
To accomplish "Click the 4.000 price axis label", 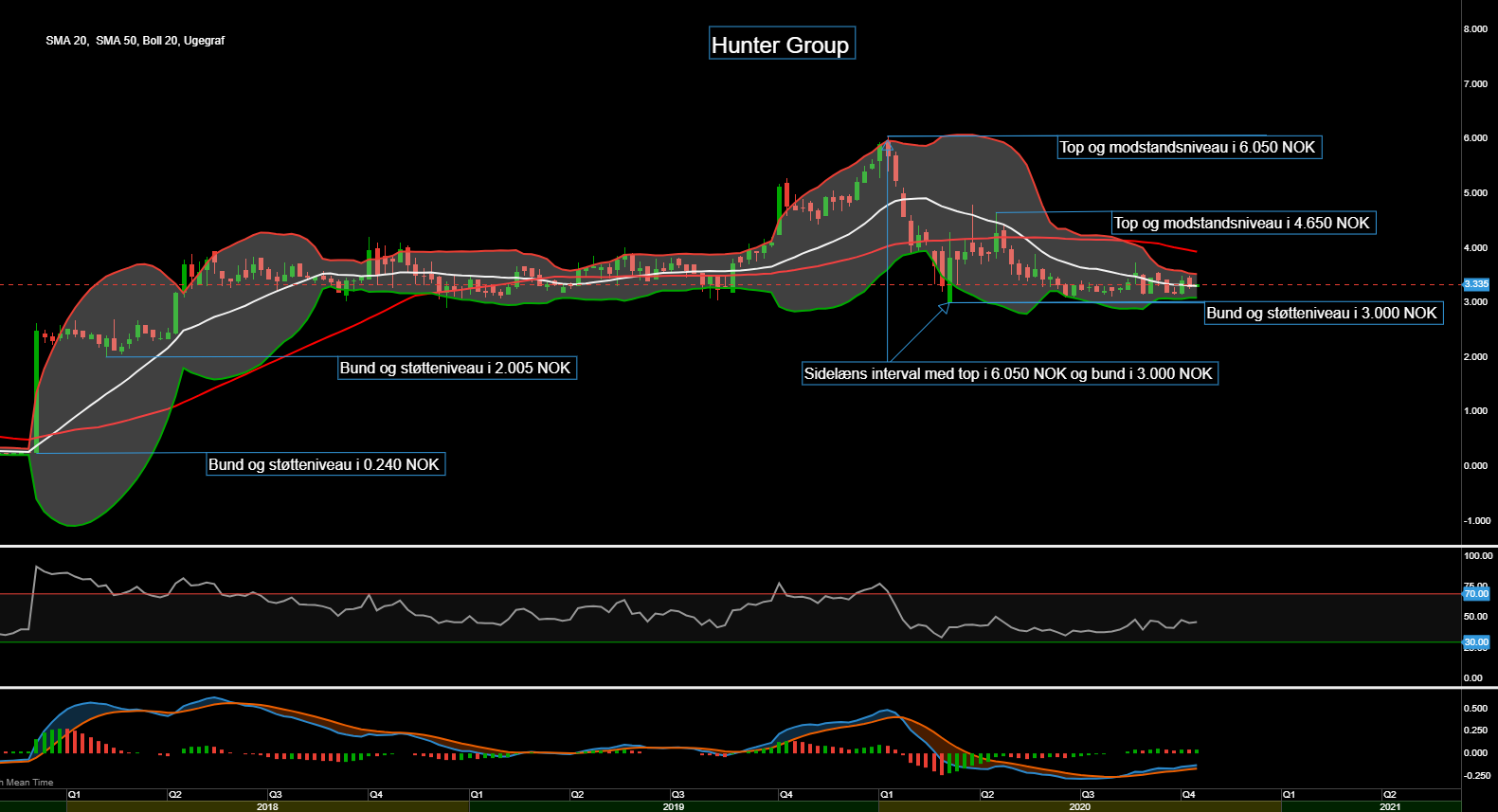I will (1475, 248).
